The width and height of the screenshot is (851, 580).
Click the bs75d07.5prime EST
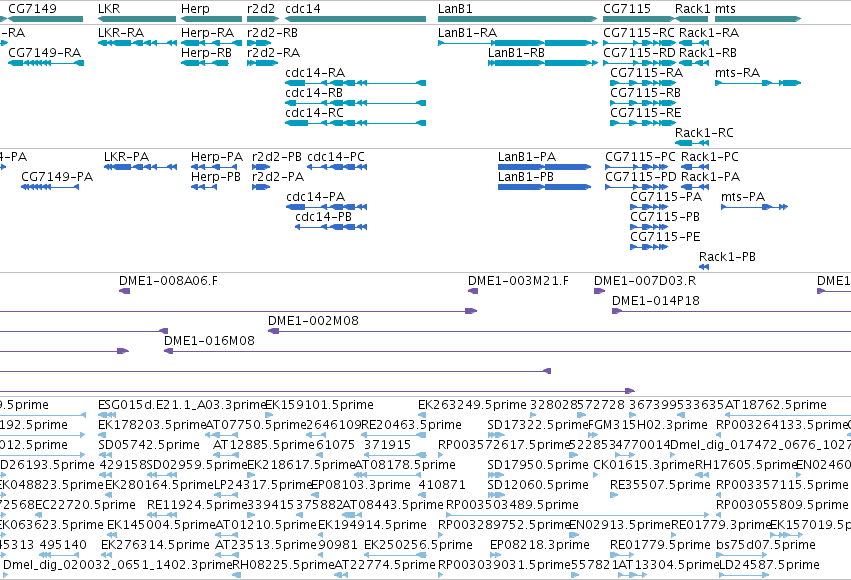741,556
